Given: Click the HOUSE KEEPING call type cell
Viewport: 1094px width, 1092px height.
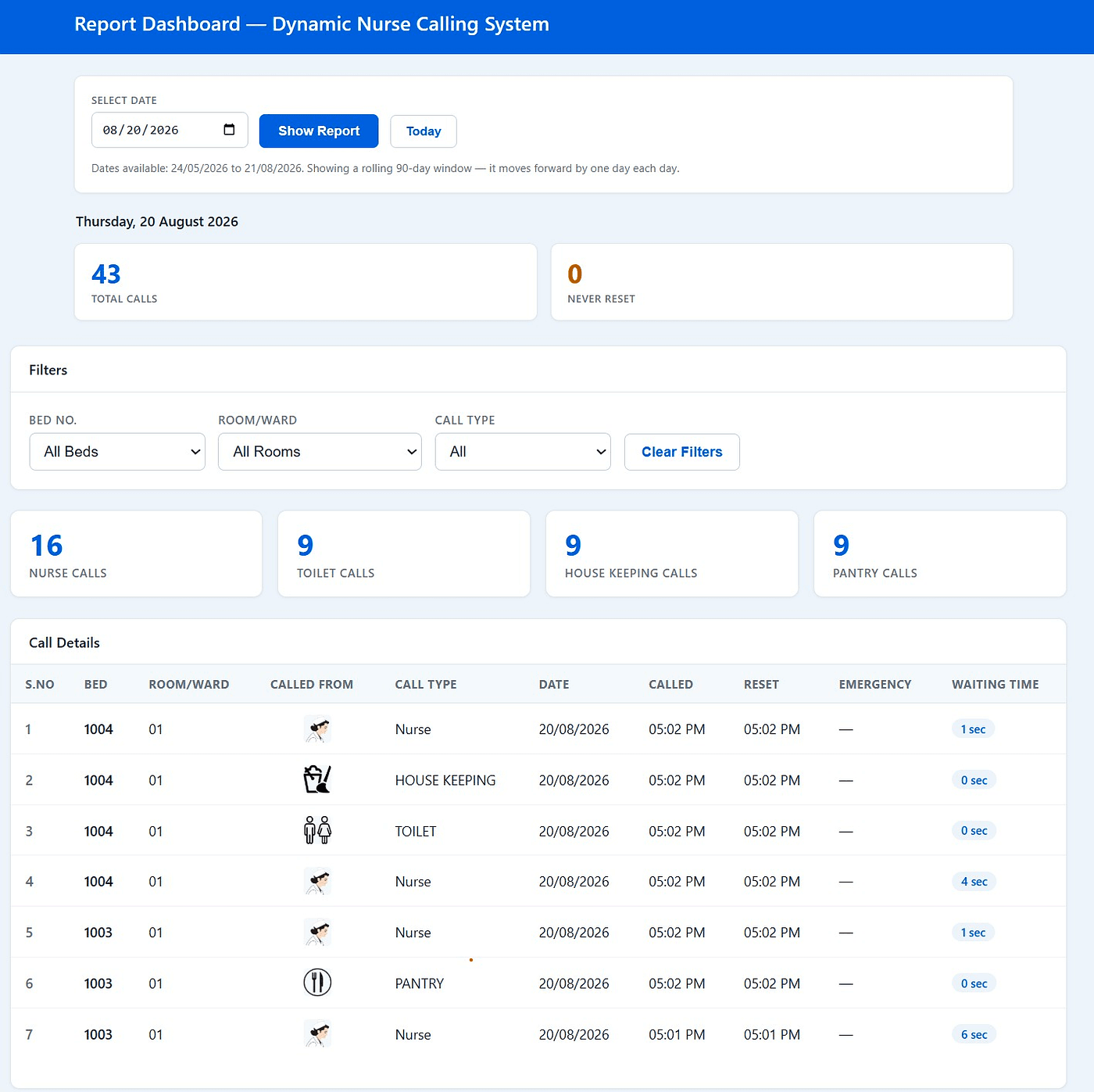Looking at the screenshot, I should tap(445, 780).
